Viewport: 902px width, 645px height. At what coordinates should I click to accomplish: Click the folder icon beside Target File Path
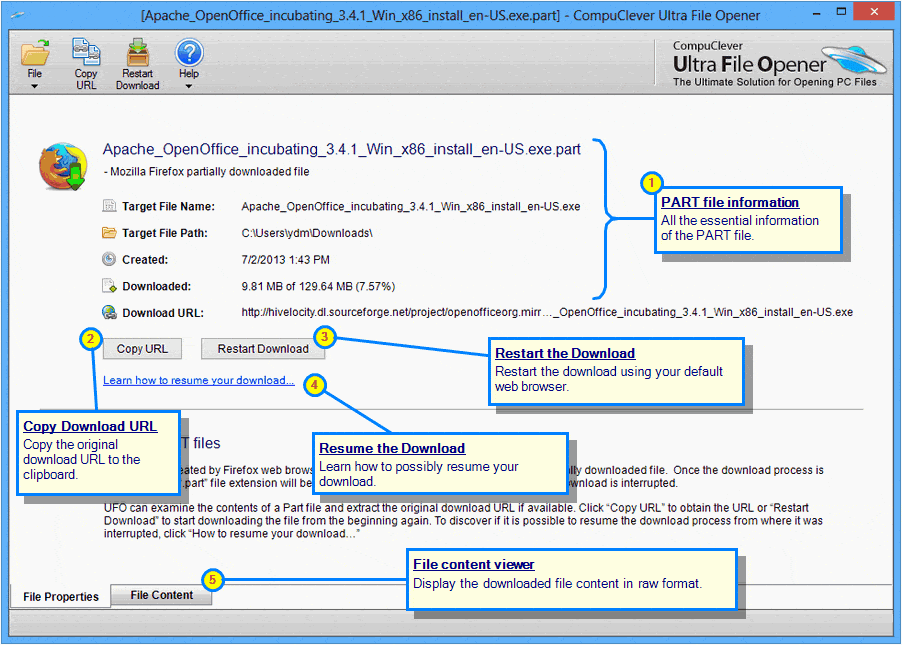coord(108,232)
